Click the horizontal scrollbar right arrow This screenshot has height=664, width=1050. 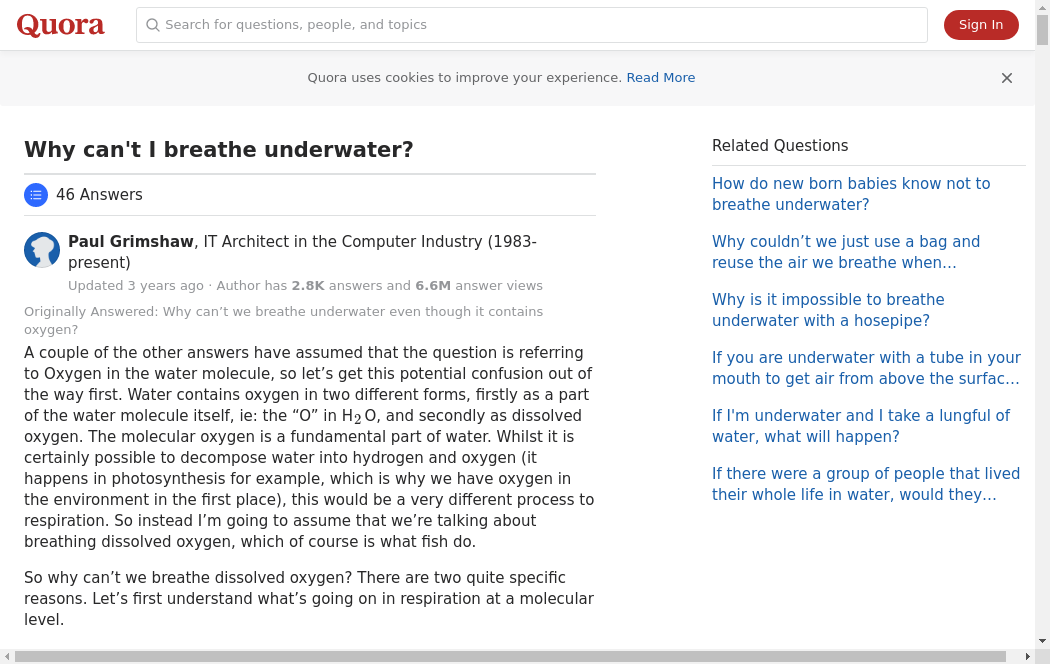pos(1027,657)
